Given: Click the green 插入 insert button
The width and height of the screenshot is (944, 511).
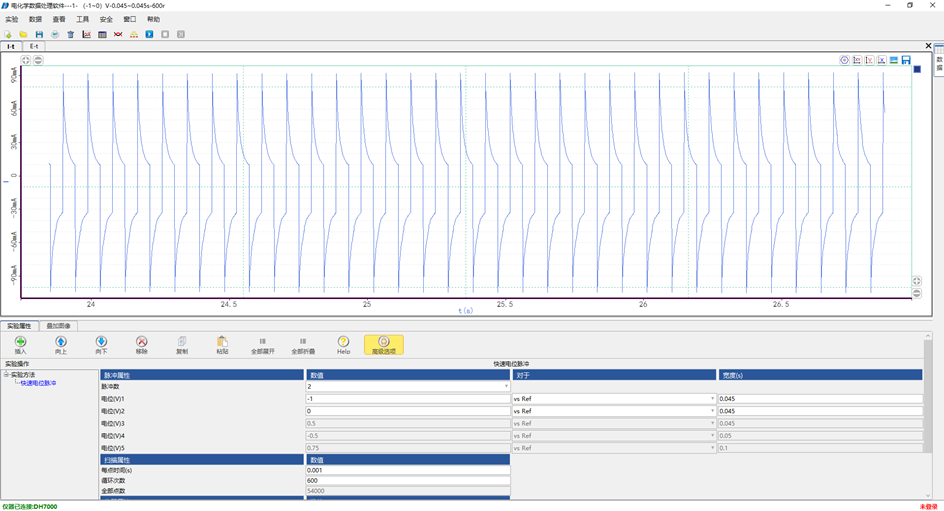Looking at the screenshot, I should click(20, 345).
